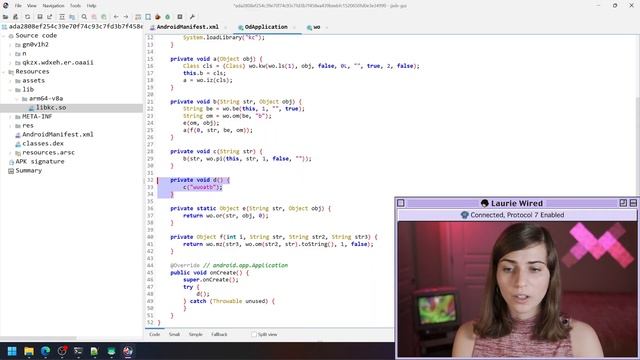
Task: Select the APK signature tree item
Action: click(40, 162)
